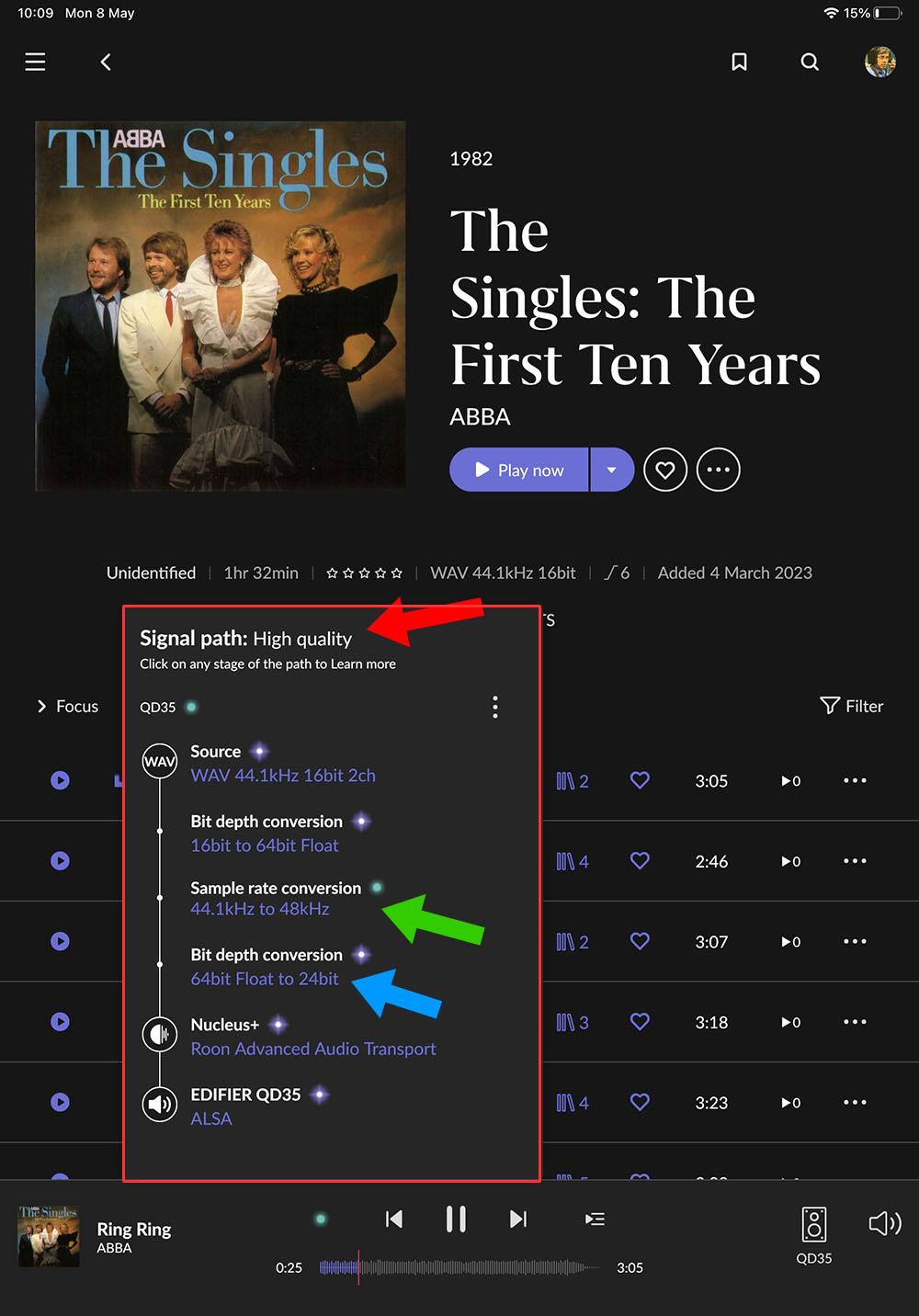Open the play queue icon

595,1220
